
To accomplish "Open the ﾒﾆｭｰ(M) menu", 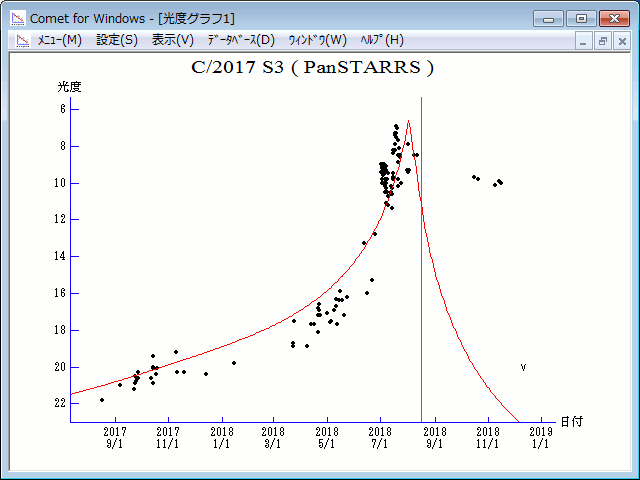I will pos(59,40).
